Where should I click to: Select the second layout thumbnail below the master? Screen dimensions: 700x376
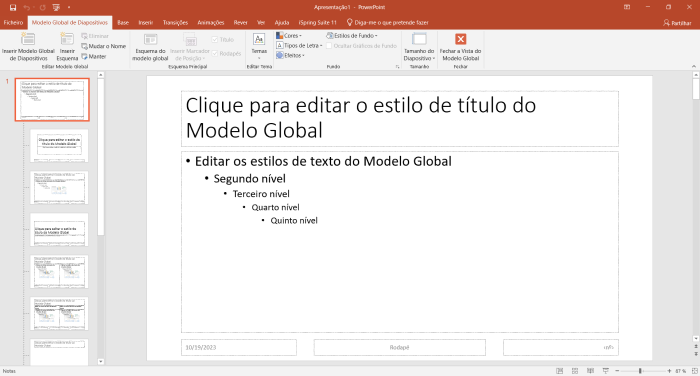(x=59, y=188)
